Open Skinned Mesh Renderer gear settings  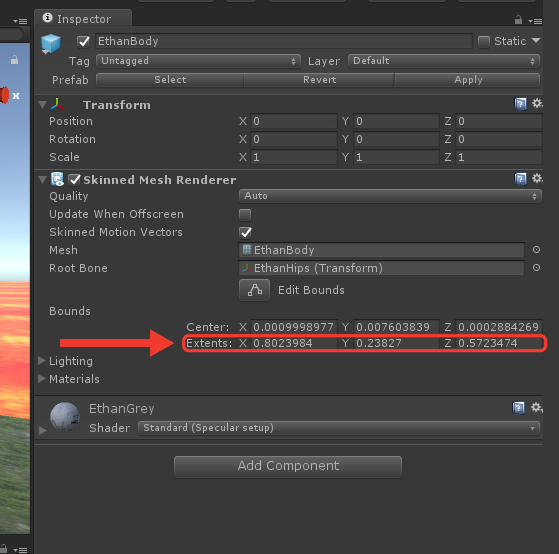[x=537, y=178]
